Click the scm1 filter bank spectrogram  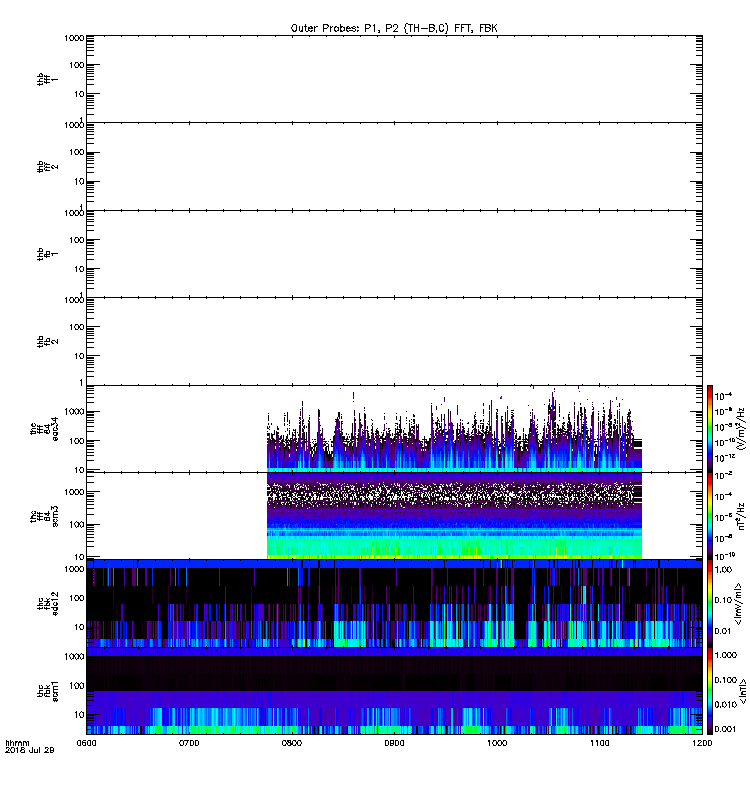click(x=394, y=691)
